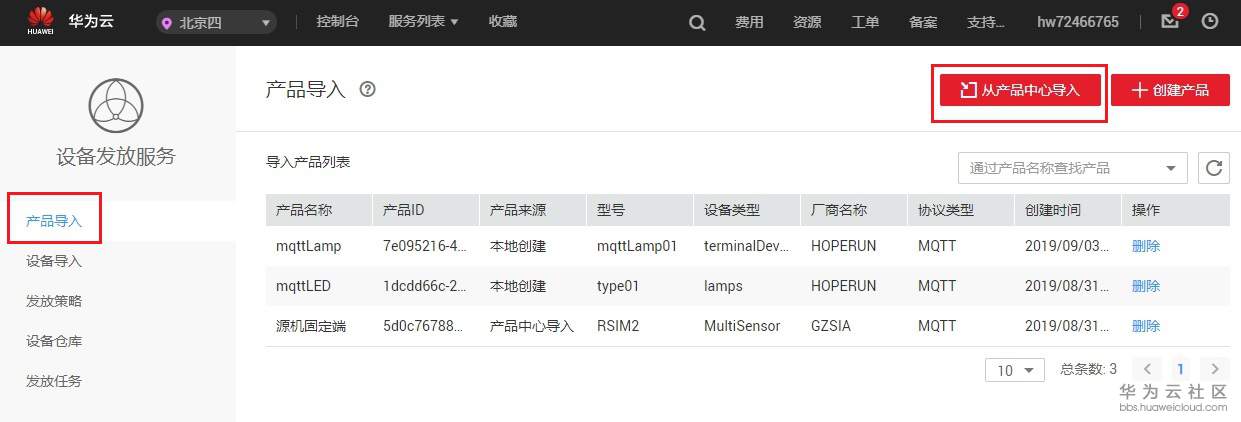Image resolution: width=1241 pixels, height=422 pixels.
Task: Change page size 10 dropdown
Action: [1015, 370]
